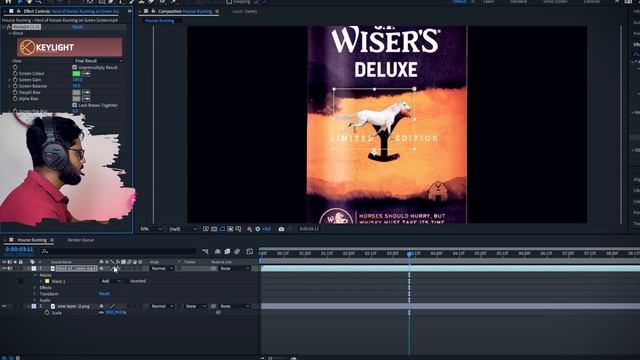The height and width of the screenshot is (360, 640).
Task: Toggle Screen Gain stopwatch
Action: (15, 80)
